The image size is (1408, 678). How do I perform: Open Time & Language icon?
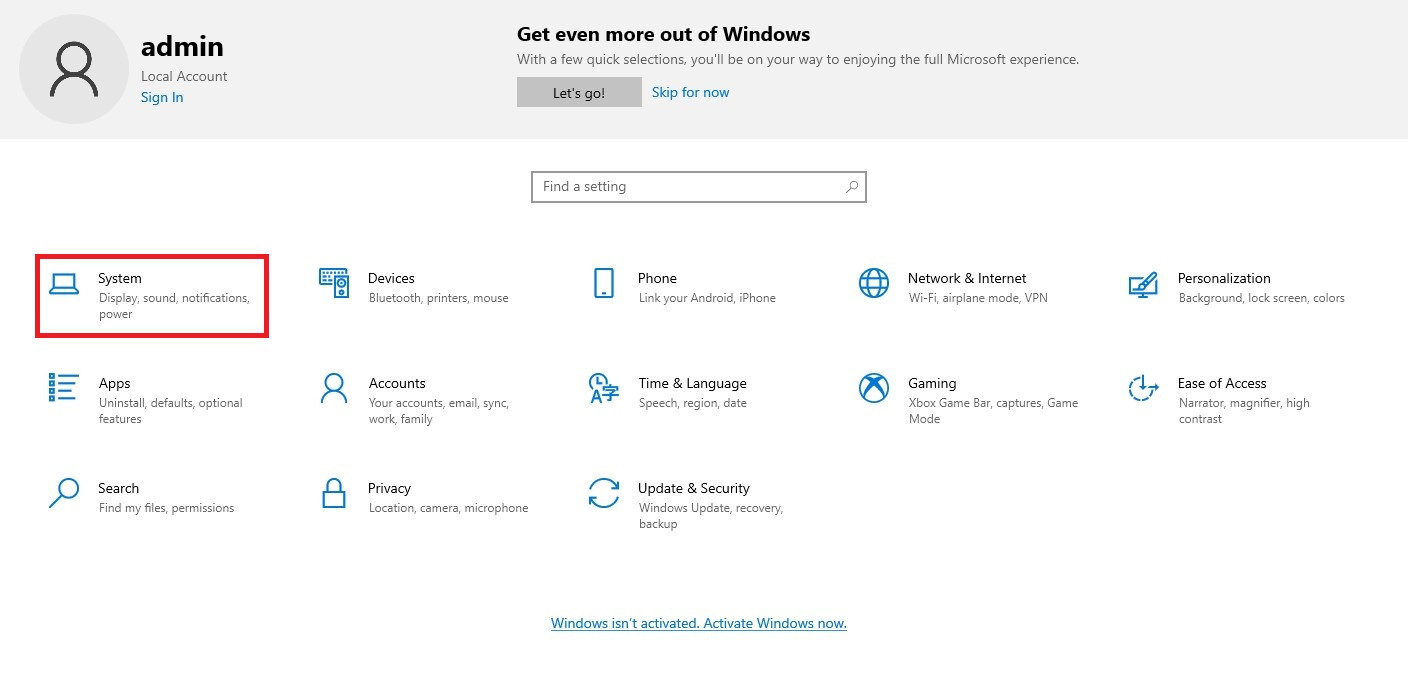point(604,388)
